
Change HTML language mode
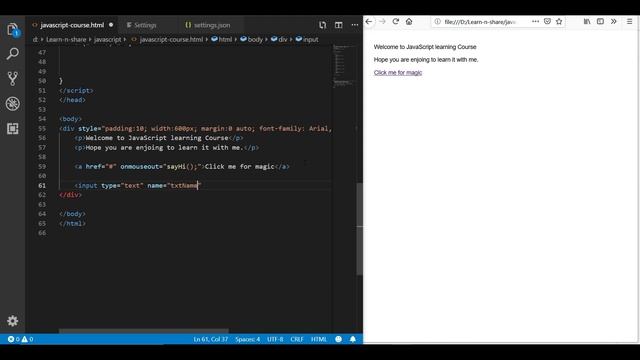pos(319,339)
